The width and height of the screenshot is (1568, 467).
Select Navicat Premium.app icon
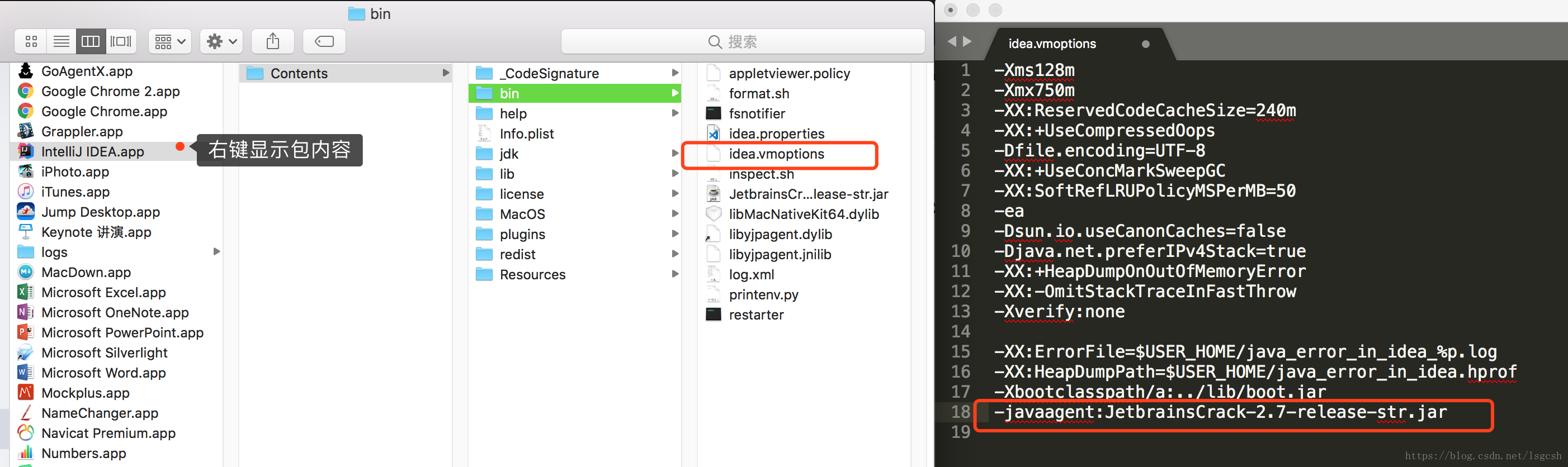[26, 432]
